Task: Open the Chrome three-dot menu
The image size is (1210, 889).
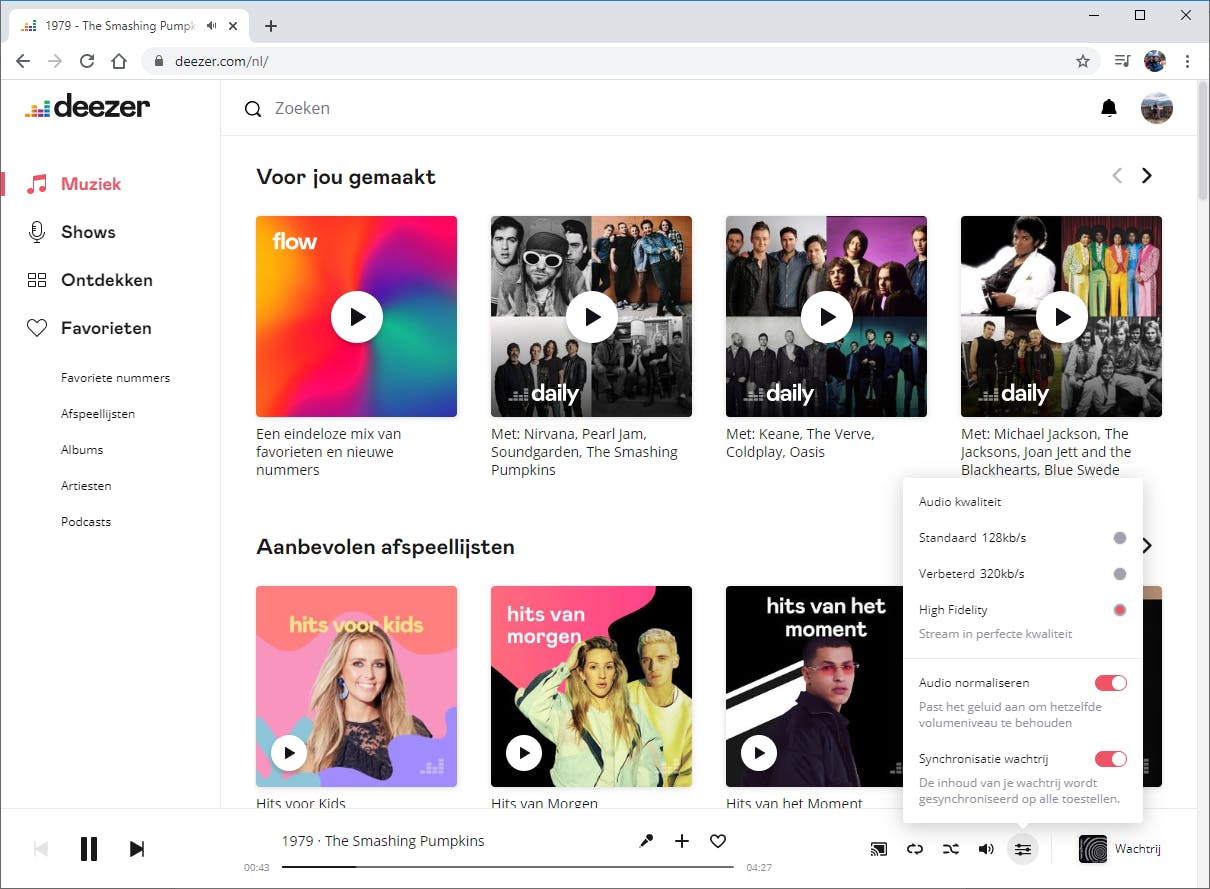Action: 1187,61
